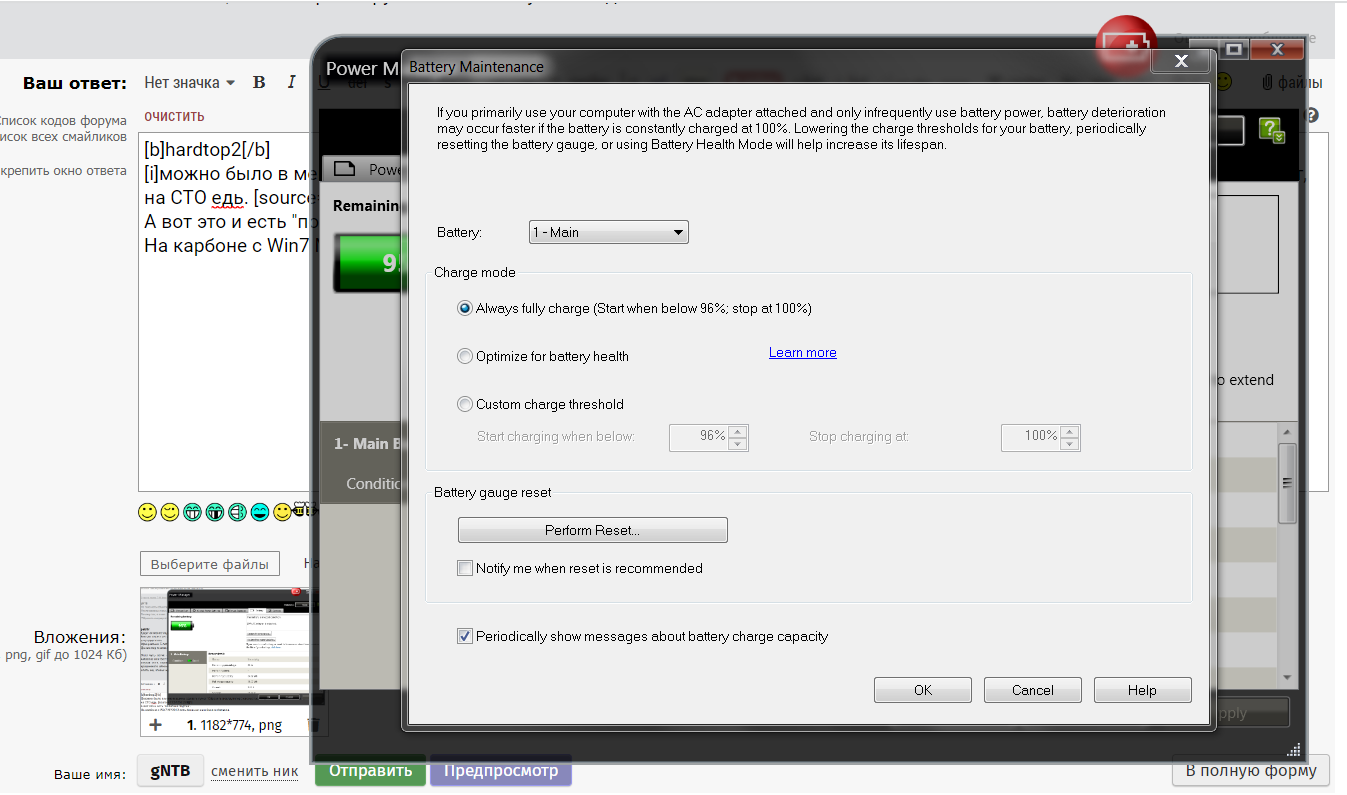Choose Custom charge threshold radio button

(465, 405)
